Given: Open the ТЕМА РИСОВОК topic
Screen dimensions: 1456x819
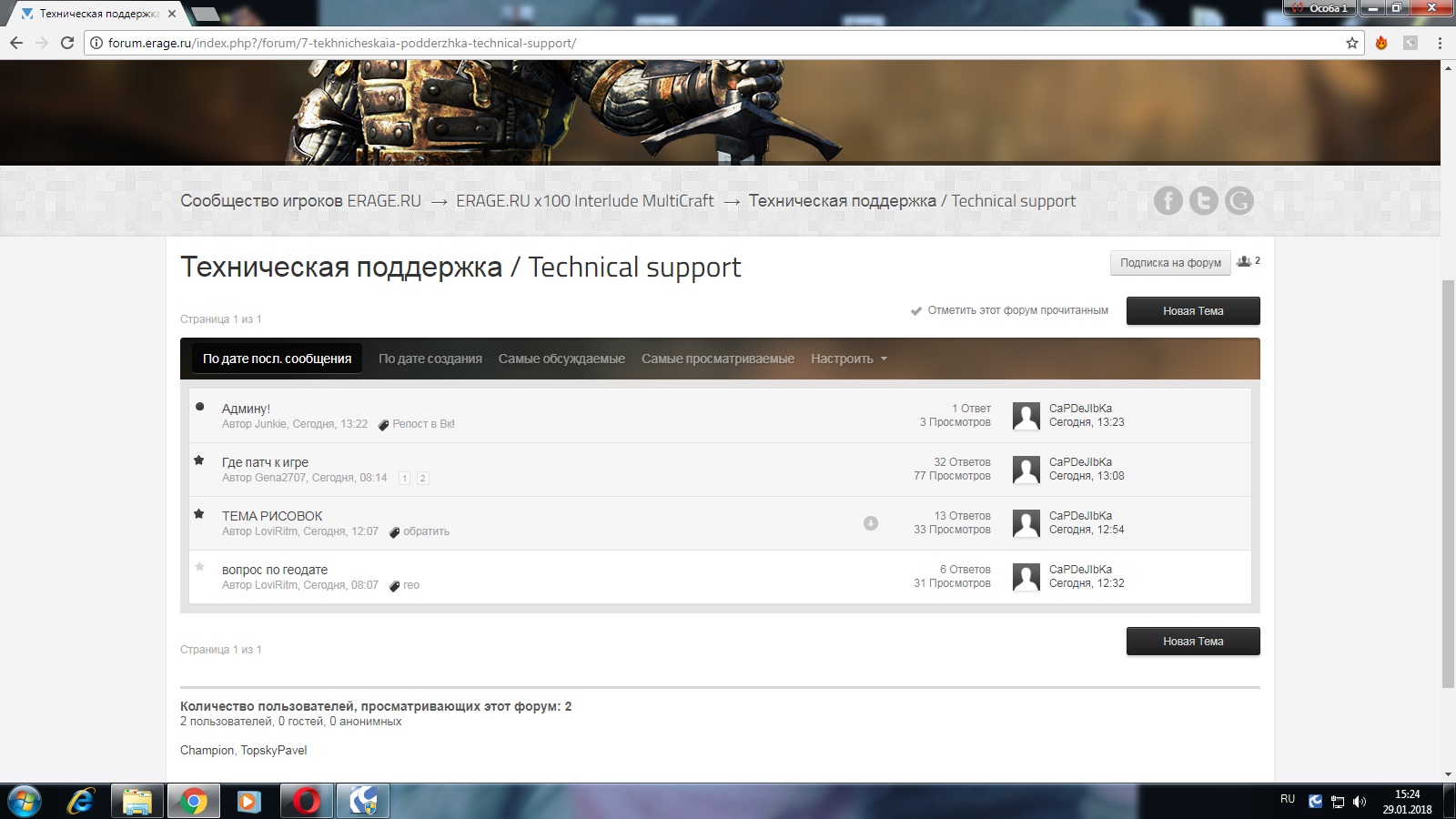Looking at the screenshot, I should [x=272, y=516].
